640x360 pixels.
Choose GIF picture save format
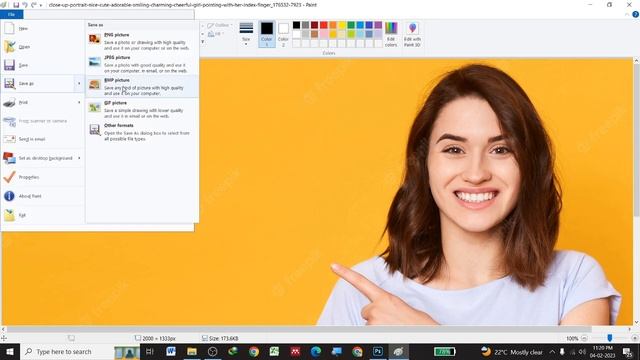pyautogui.click(x=142, y=109)
